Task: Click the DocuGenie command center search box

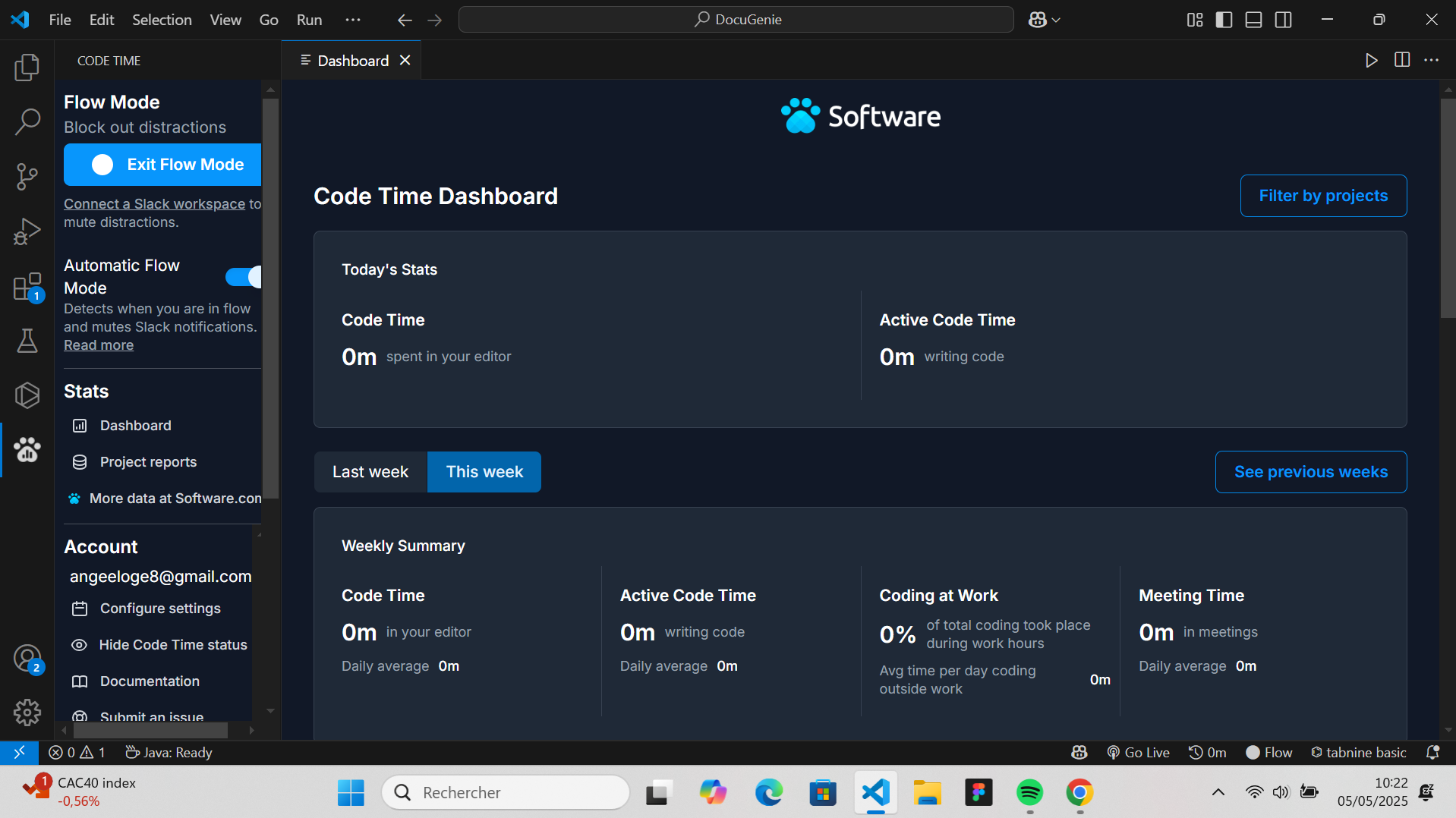Action: (736, 20)
